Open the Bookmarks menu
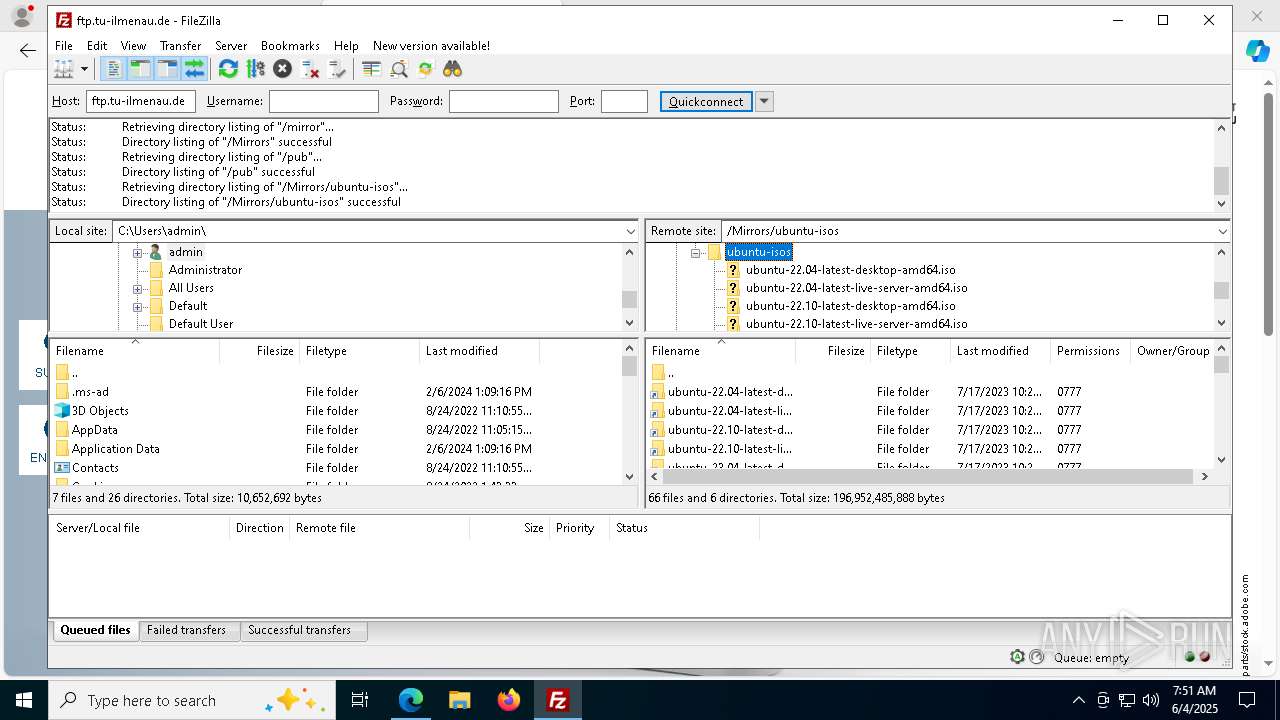Viewport: 1280px width, 720px height. coord(290,46)
